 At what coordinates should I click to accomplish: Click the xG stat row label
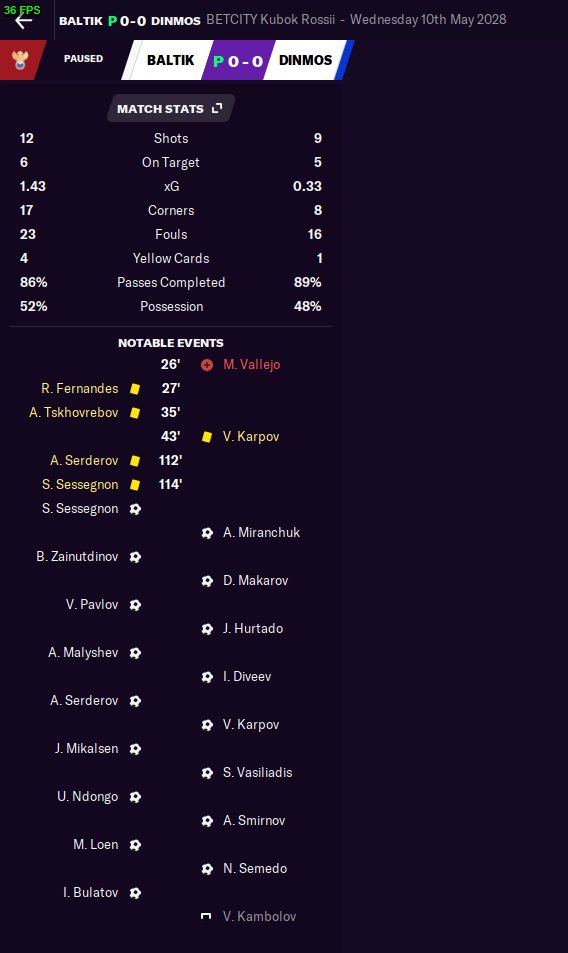tap(171, 187)
